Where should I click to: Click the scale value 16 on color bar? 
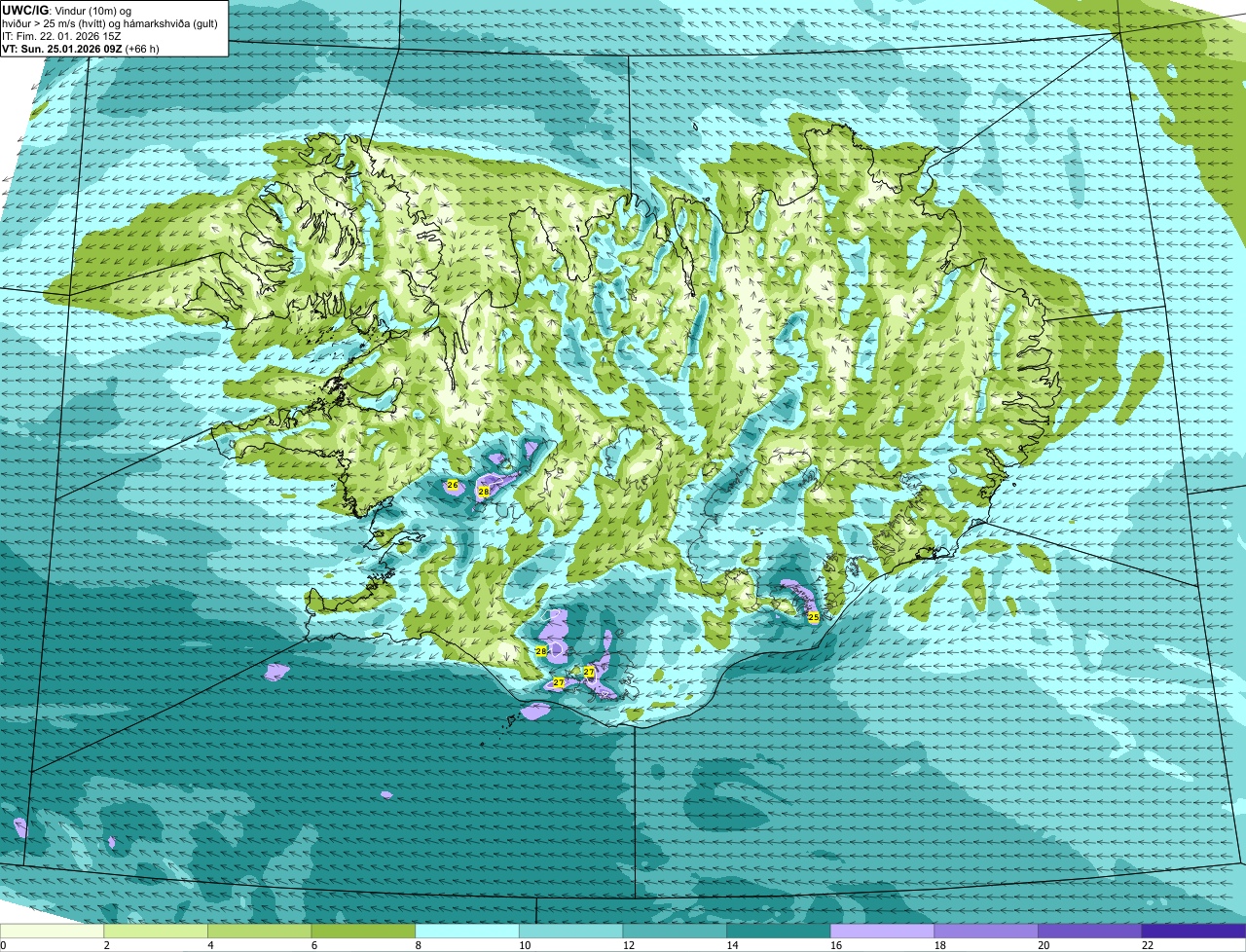(x=837, y=945)
